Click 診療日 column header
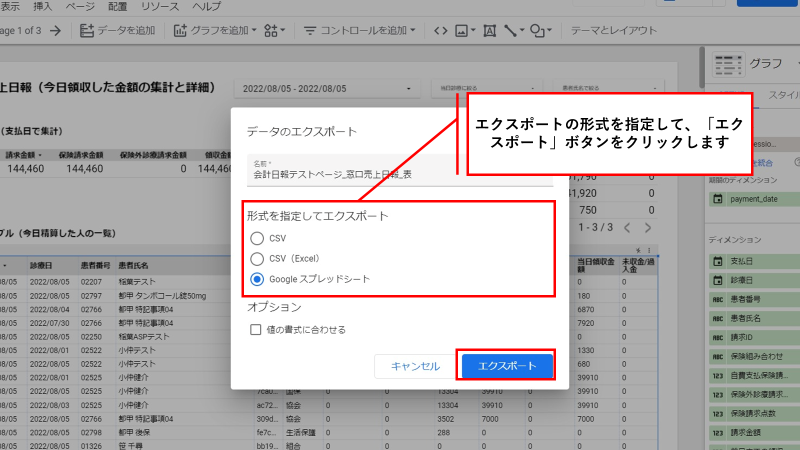Viewport: 800px width, 450px height. click(x=41, y=265)
